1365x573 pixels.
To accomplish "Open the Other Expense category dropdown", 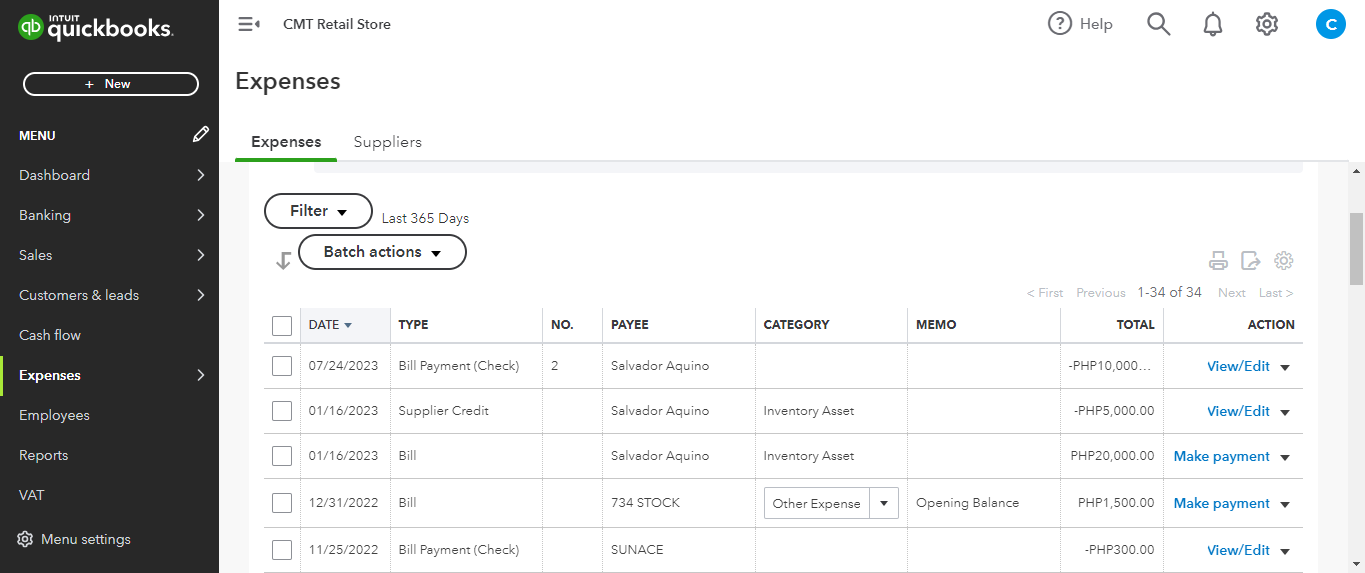I will pos(884,503).
